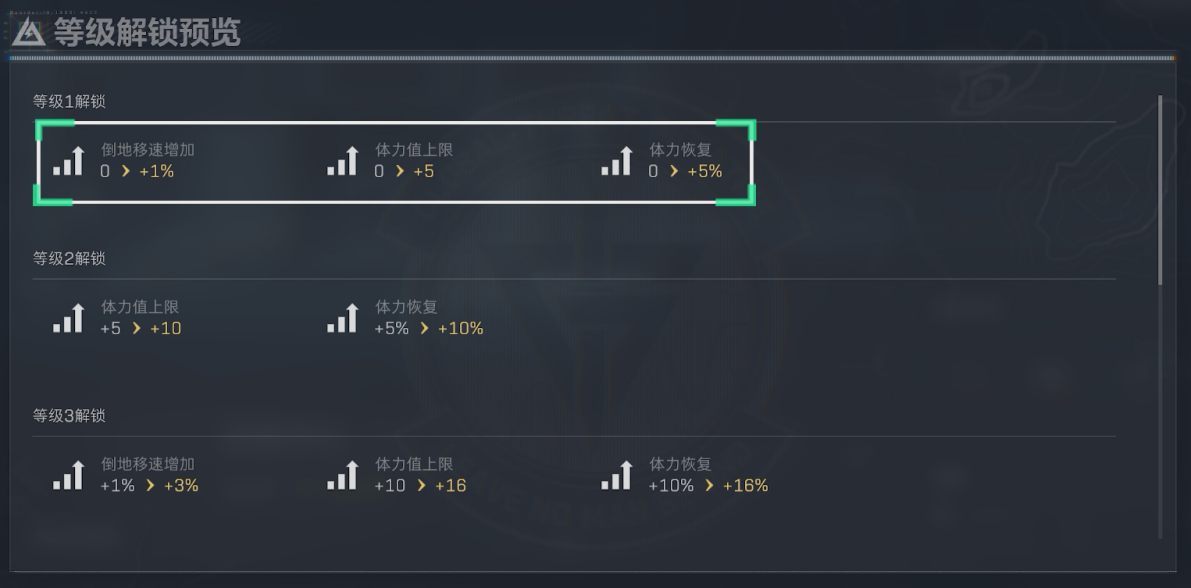This screenshot has width=1191, height=588.
Task: Click the 倒地移速增加 bar icon under 等级3解锁
Action: 68,476
